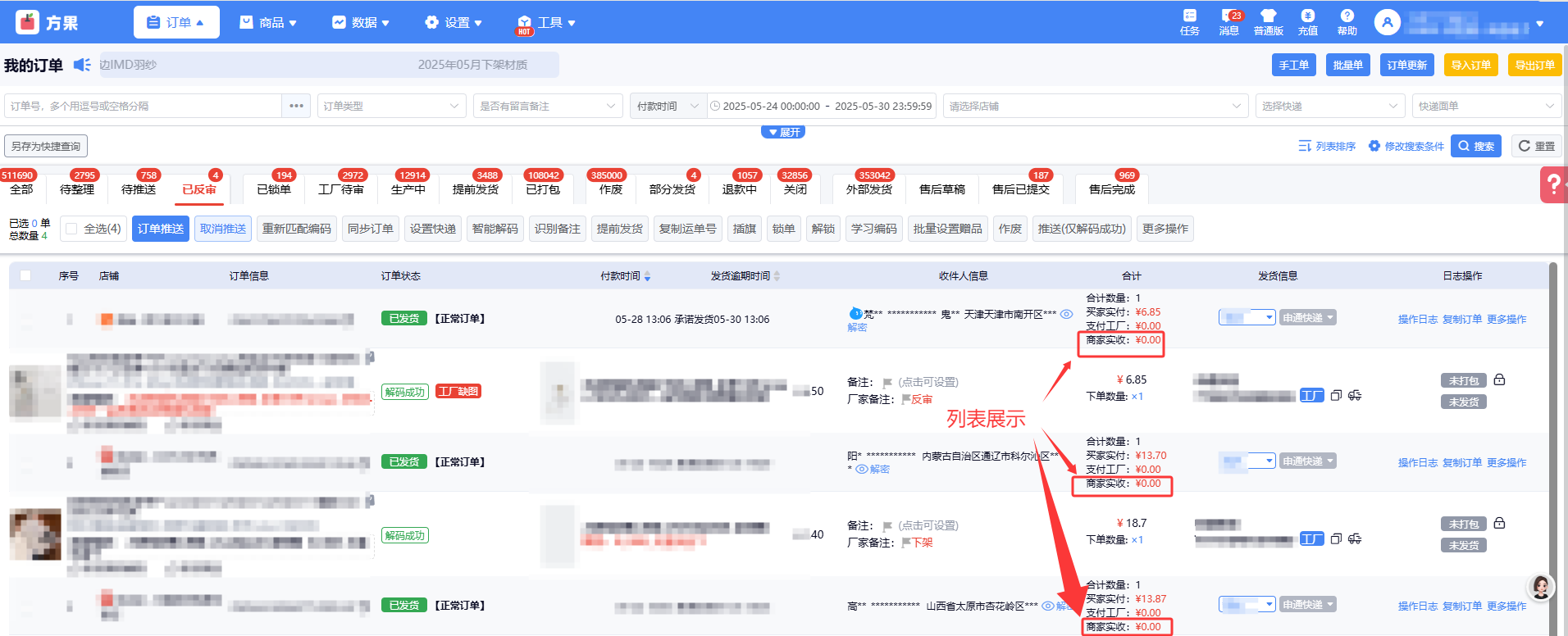1568x636 pixels.
Task: Toggle the 全选(4) checkbox
Action: coord(71,229)
